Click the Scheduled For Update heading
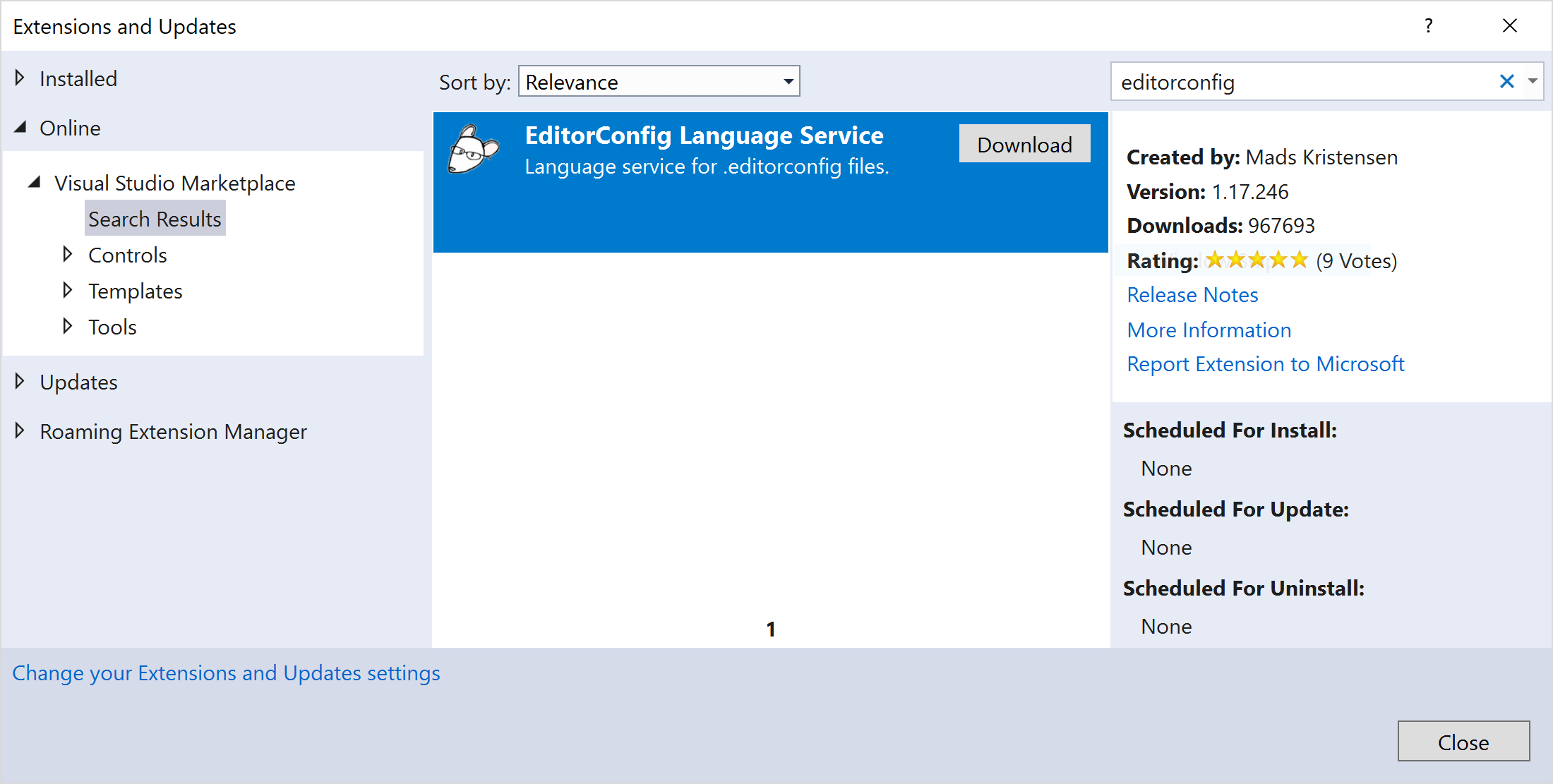 coord(1236,509)
